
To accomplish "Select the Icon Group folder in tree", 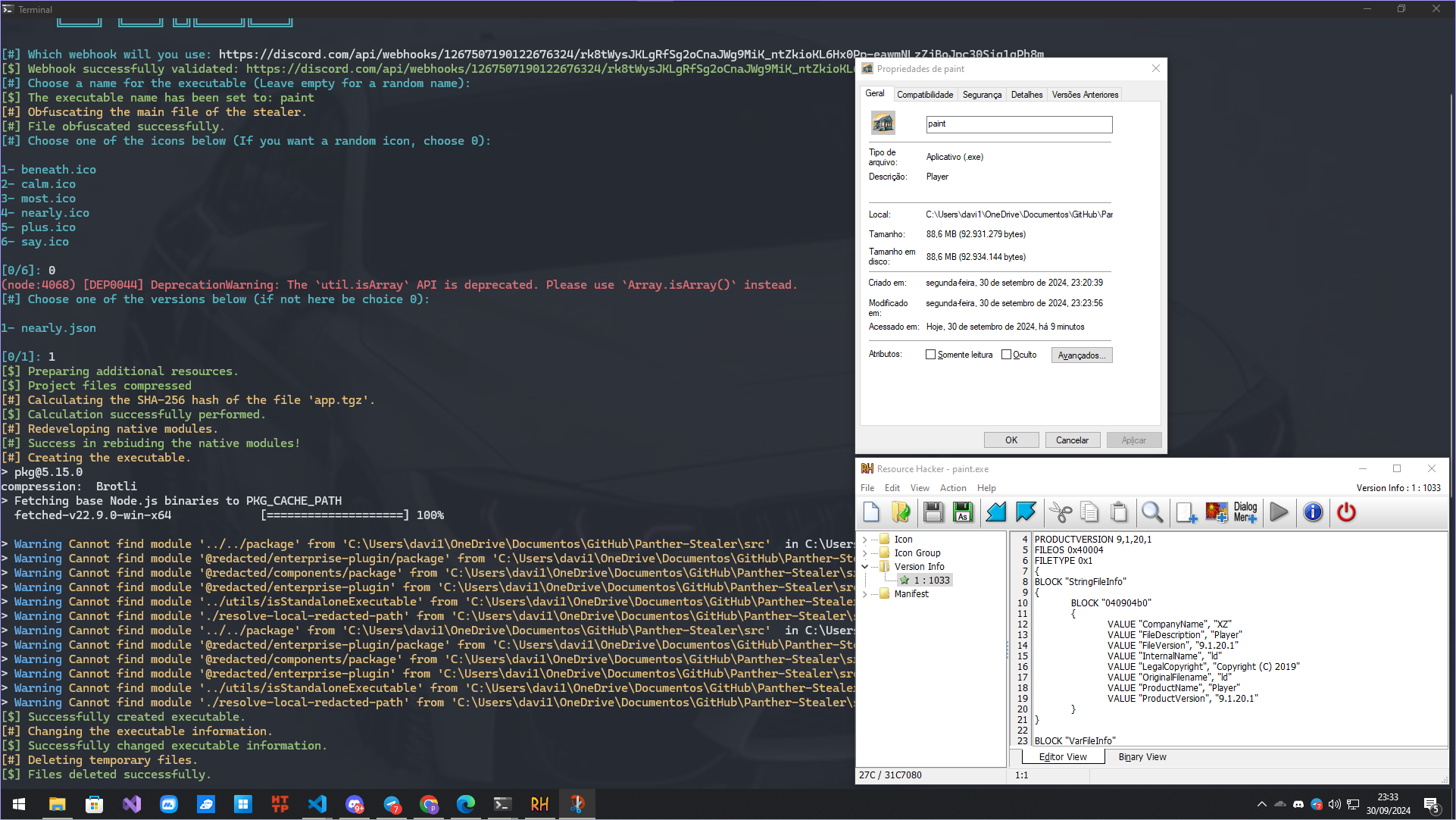I will pyautogui.click(x=917, y=553).
